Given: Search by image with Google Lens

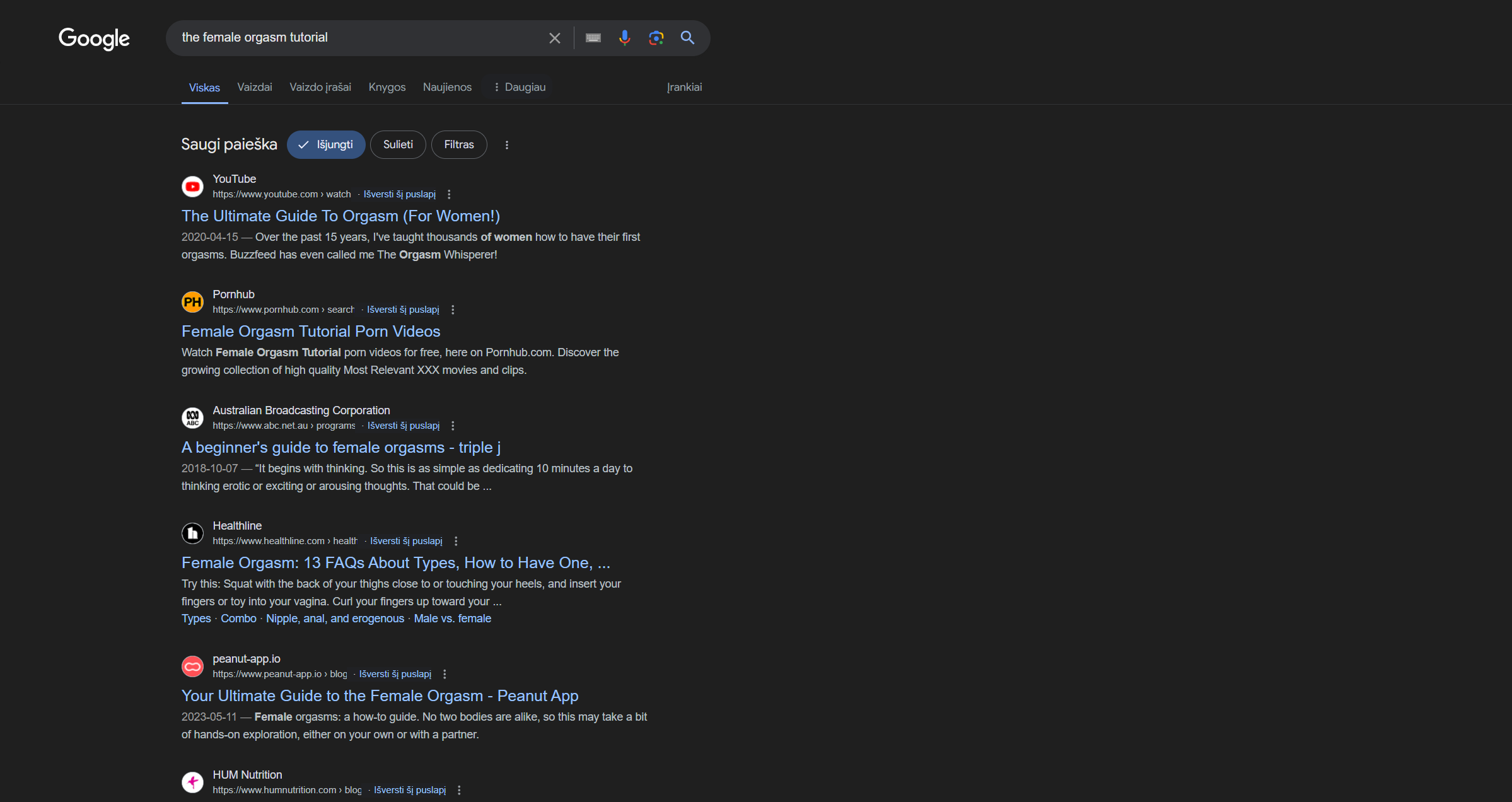Looking at the screenshot, I should tap(656, 38).
